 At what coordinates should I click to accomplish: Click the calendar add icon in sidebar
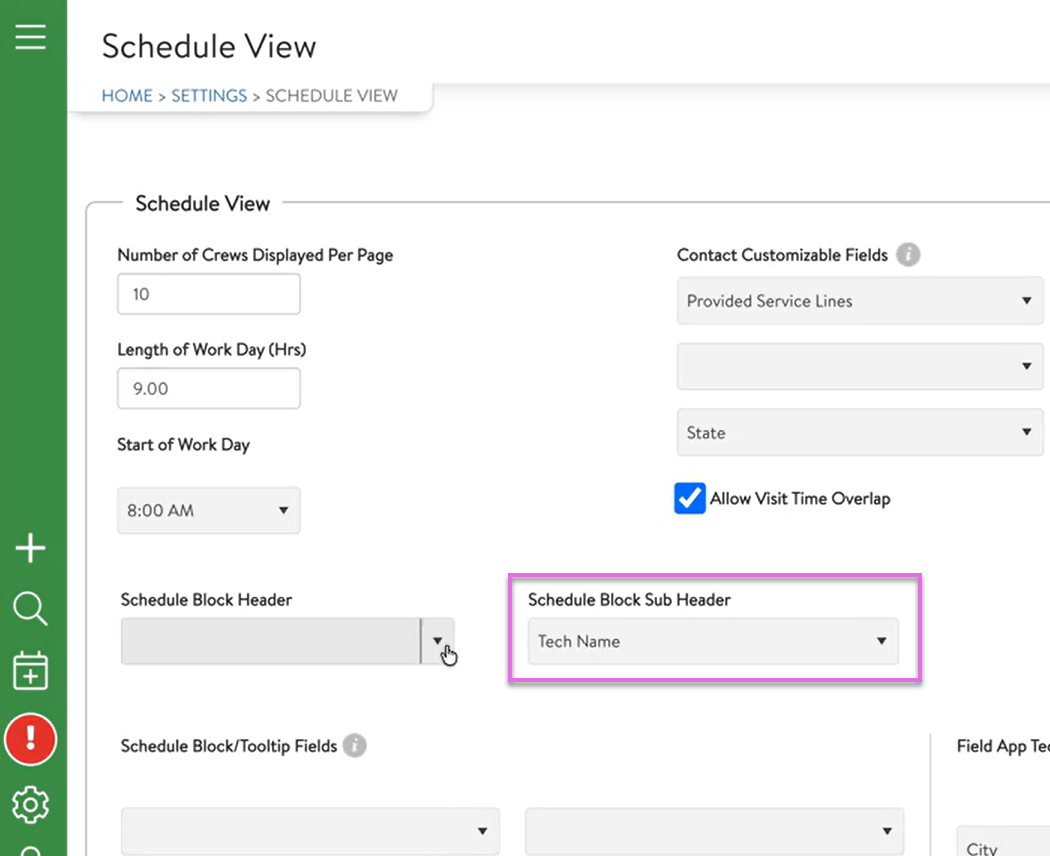point(30,671)
